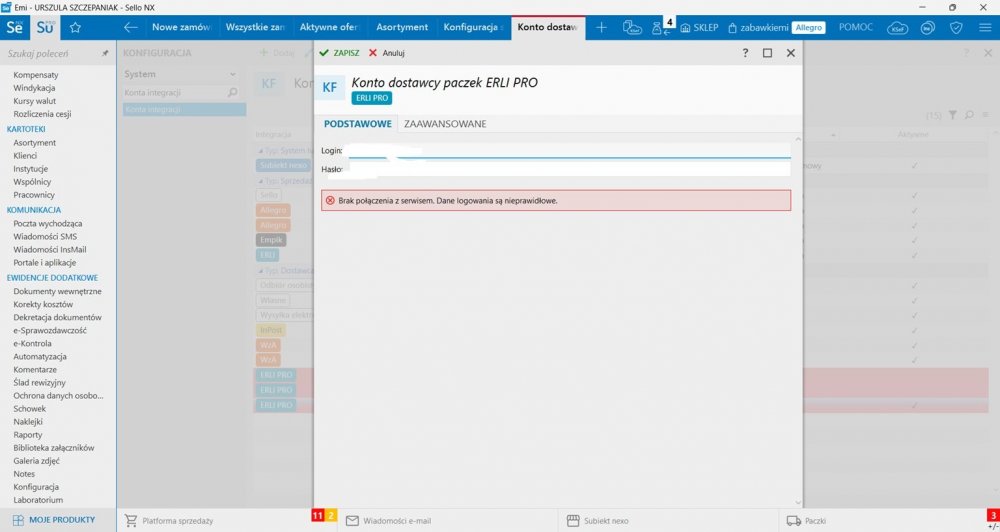Open Paczki truck panel

tap(807, 521)
